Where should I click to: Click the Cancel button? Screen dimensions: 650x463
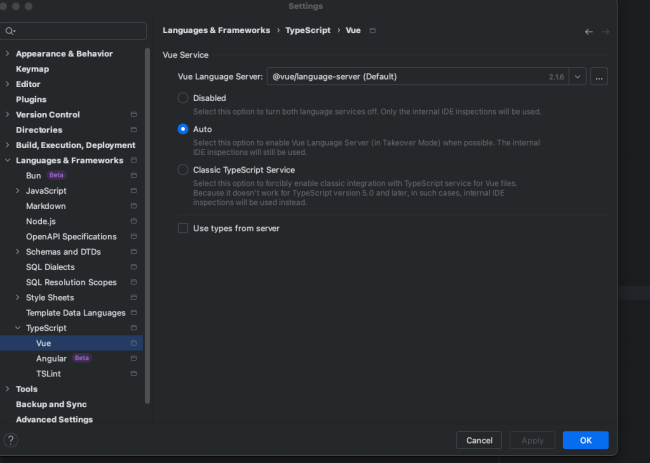(x=478, y=440)
